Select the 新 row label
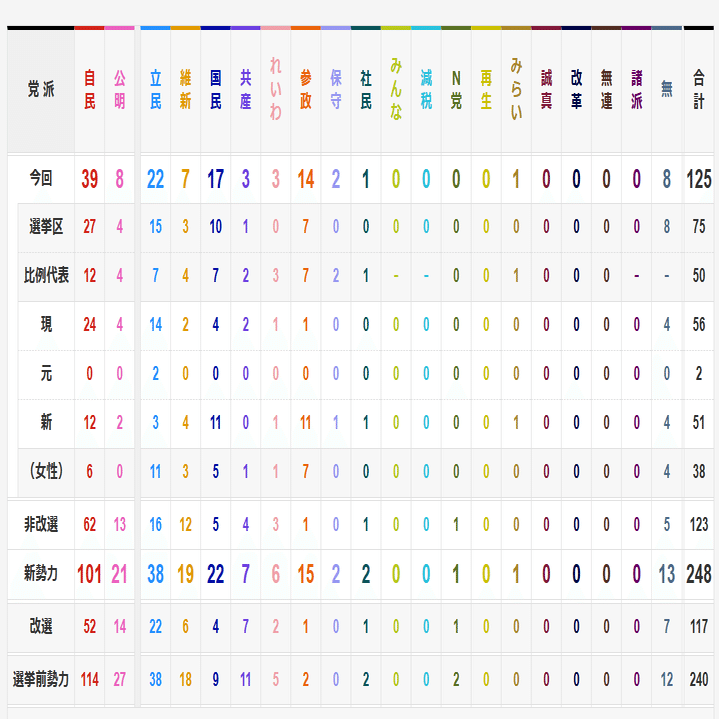Screen dimensions: 719x719 (x=46, y=422)
